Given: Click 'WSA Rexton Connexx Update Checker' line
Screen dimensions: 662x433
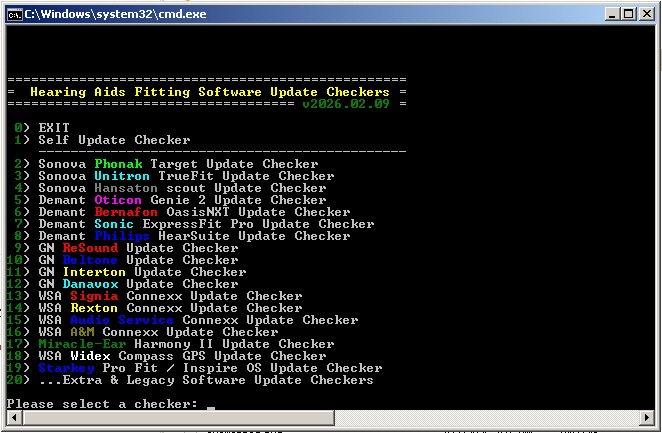Looking at the screenshot, I should 155,308.
